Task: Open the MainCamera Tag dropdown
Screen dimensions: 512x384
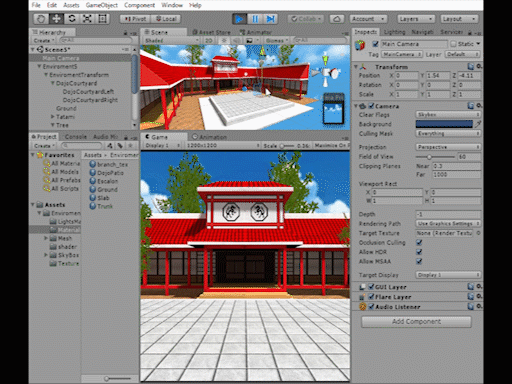Action: [402, 54]
